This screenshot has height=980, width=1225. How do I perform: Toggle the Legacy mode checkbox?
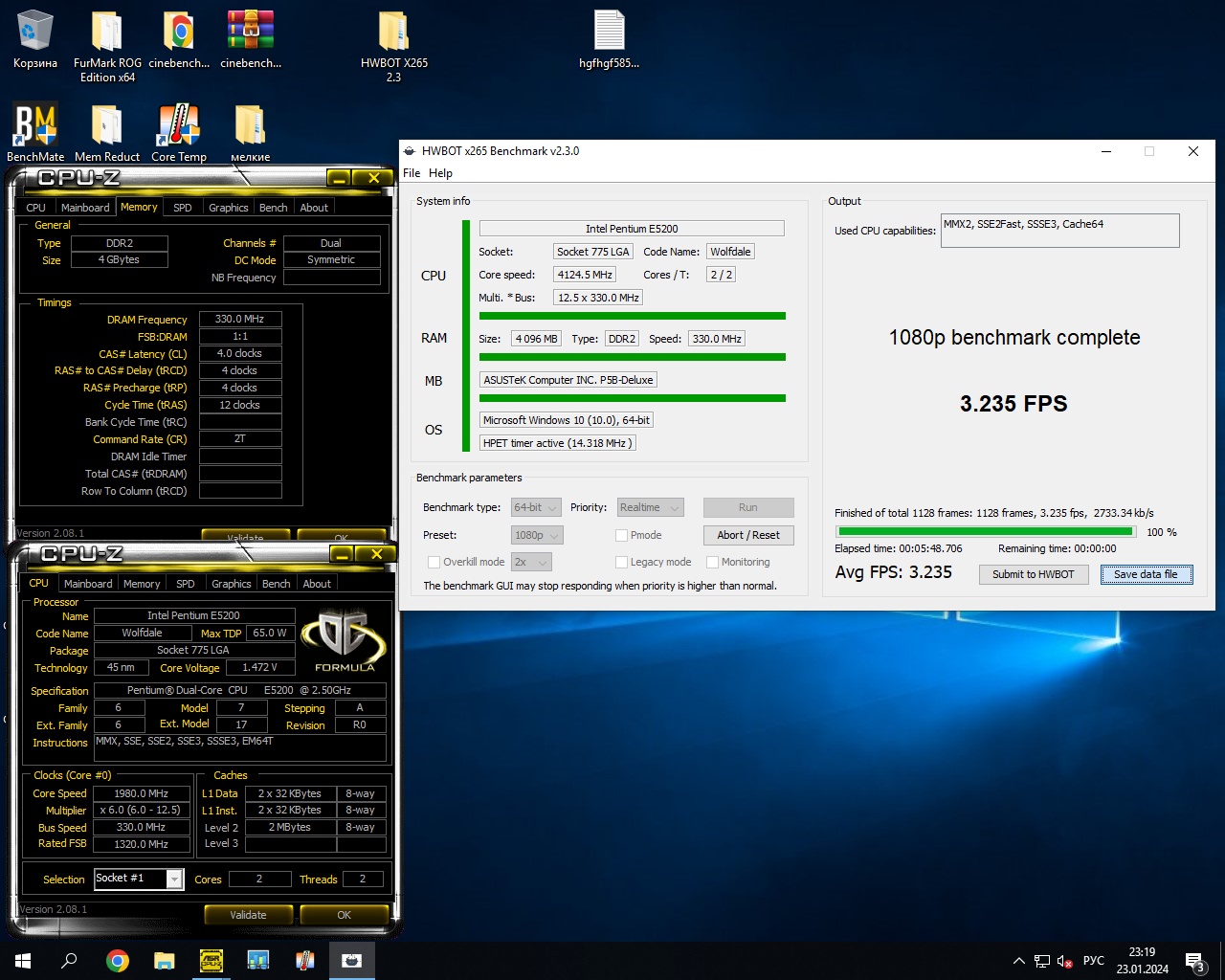pyautogui.click(x=621, y=563)
